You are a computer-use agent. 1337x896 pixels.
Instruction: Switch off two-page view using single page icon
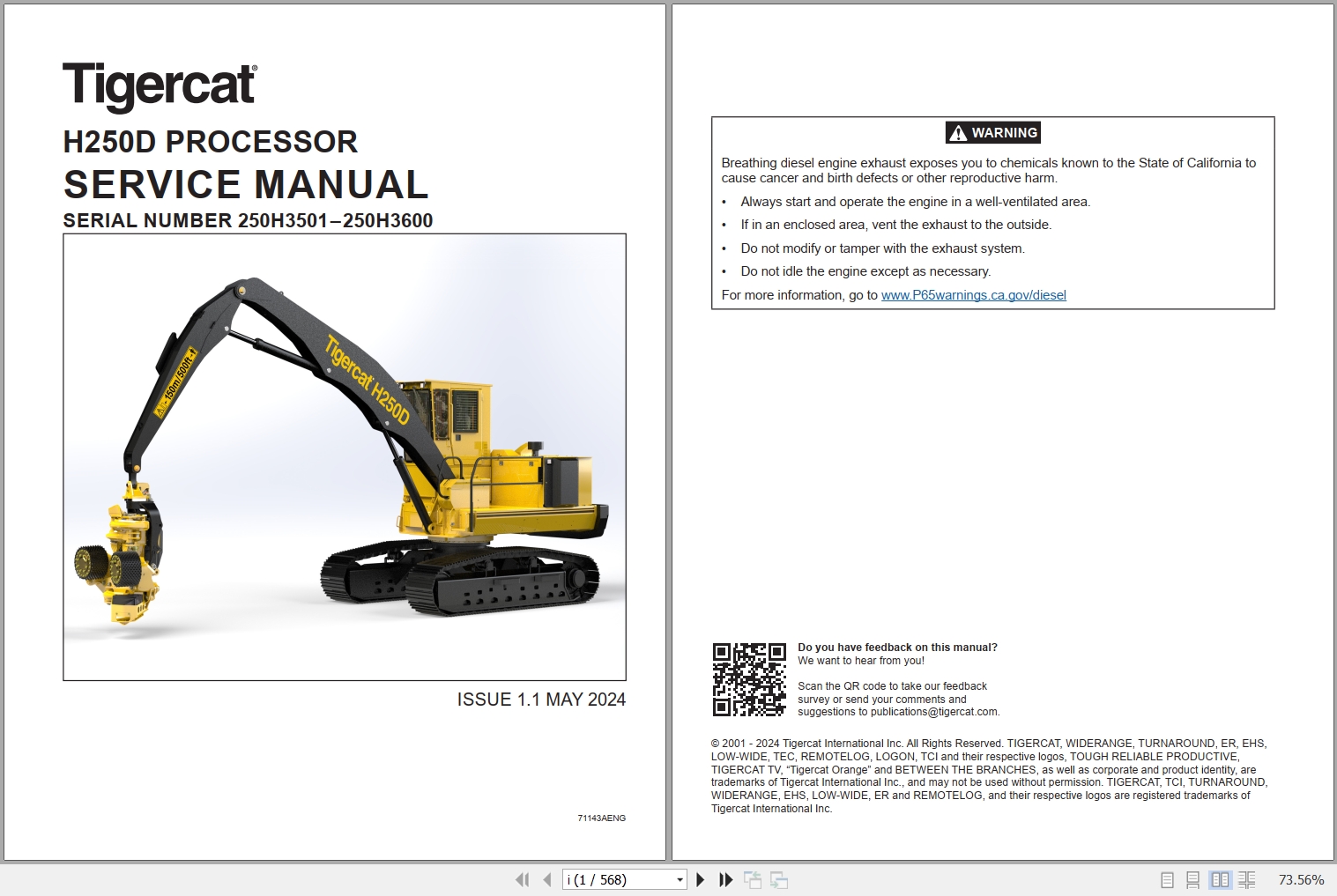pos(1168,879)
